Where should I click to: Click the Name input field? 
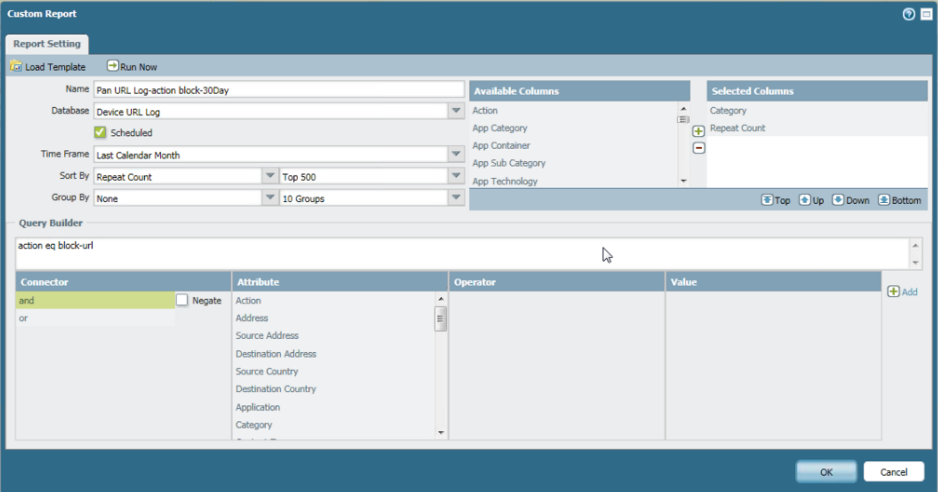[278, 90]
